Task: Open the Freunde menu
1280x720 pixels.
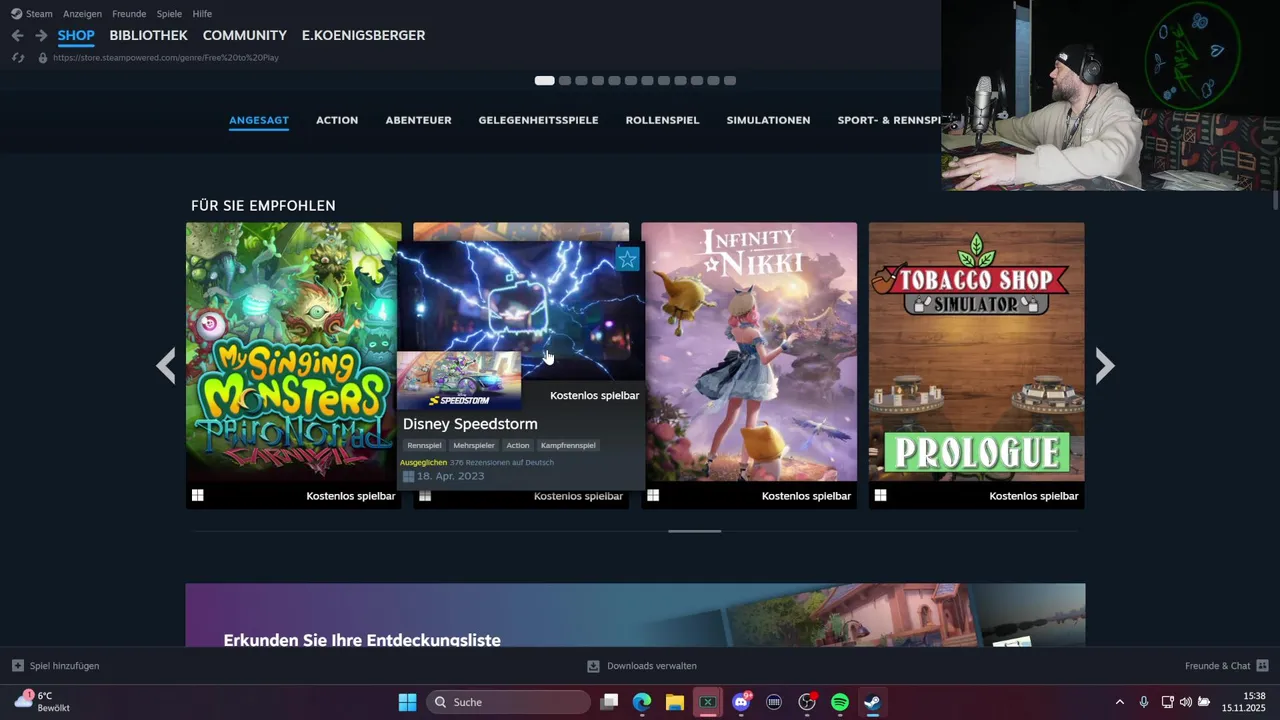Action: coord(129,14)
